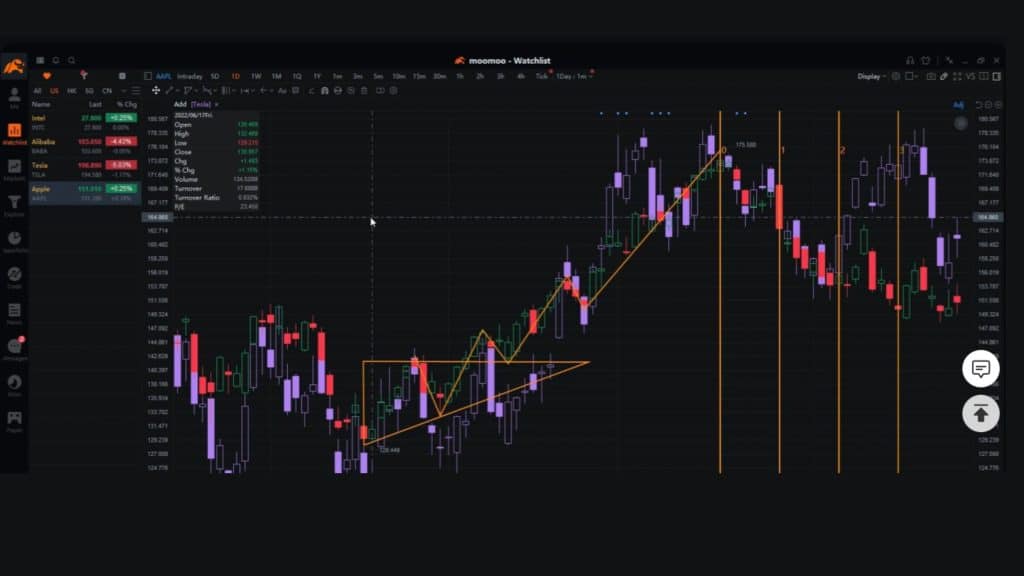Select the crosshair cursor tool in chart toolbar
The height and width of the screenshot is (576, 1024).
(x=157, y=89)
